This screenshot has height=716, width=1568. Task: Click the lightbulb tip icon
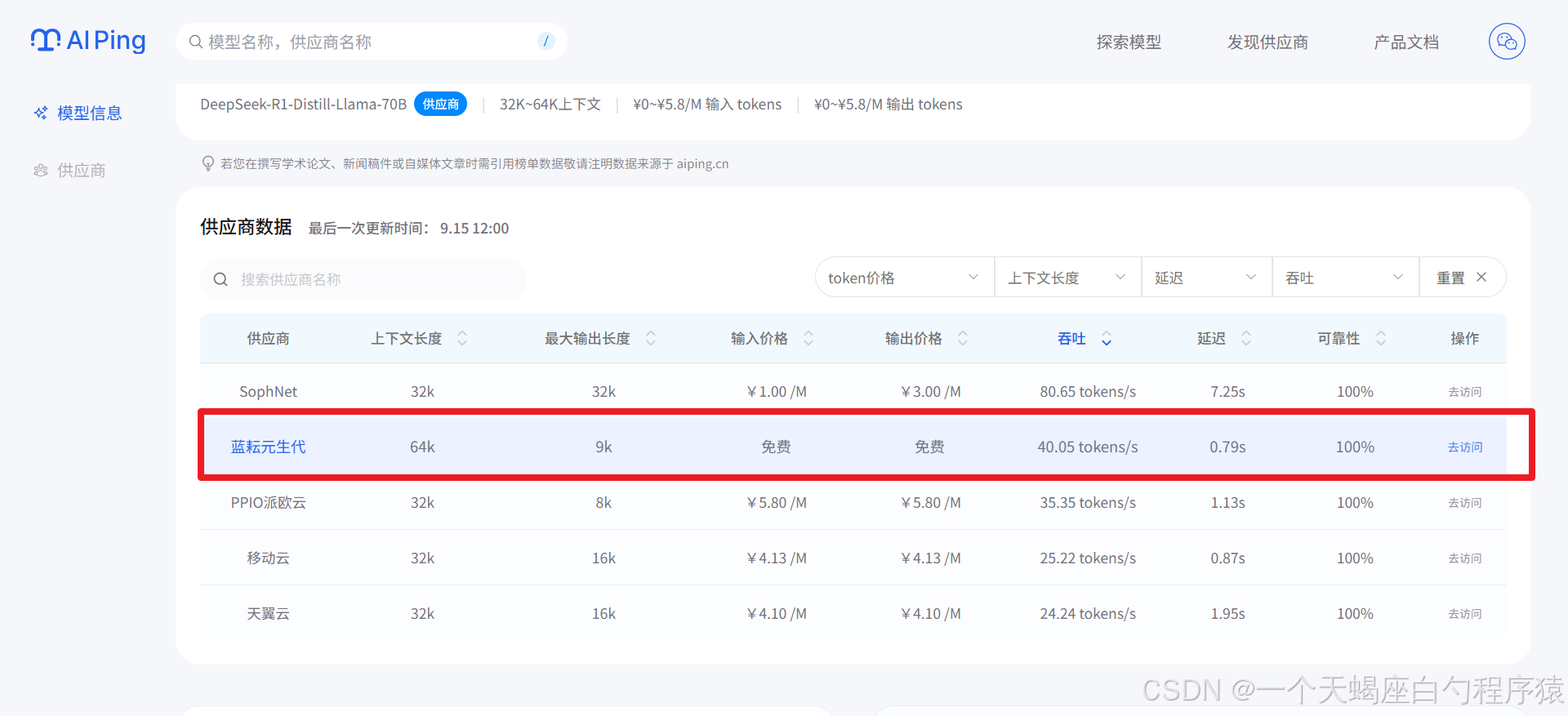pyautogui.click(x=208, y=163)
